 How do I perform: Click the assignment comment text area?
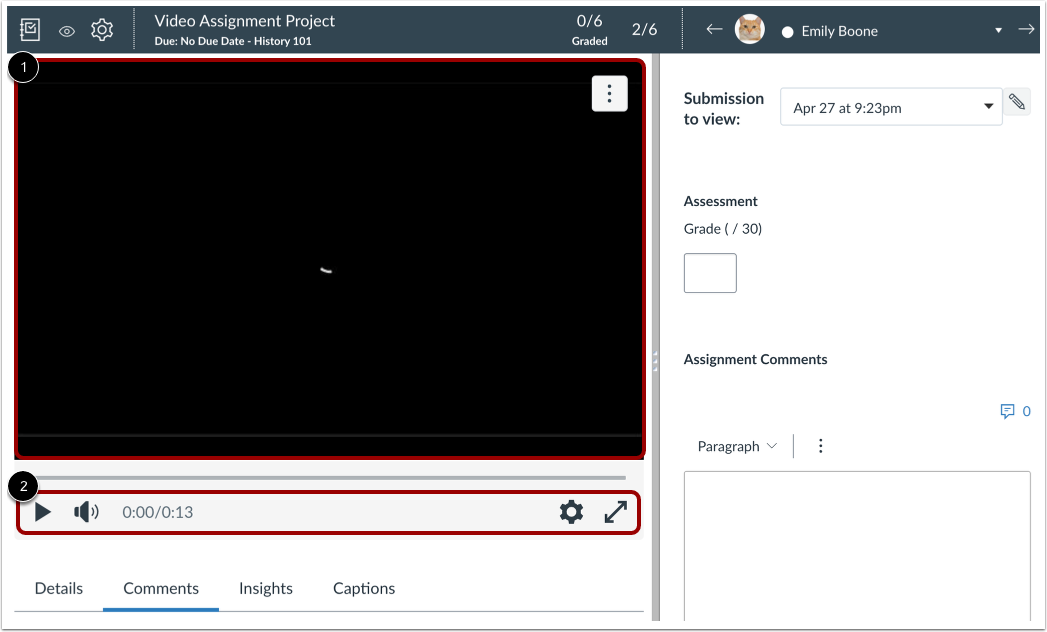coord(857,546)
